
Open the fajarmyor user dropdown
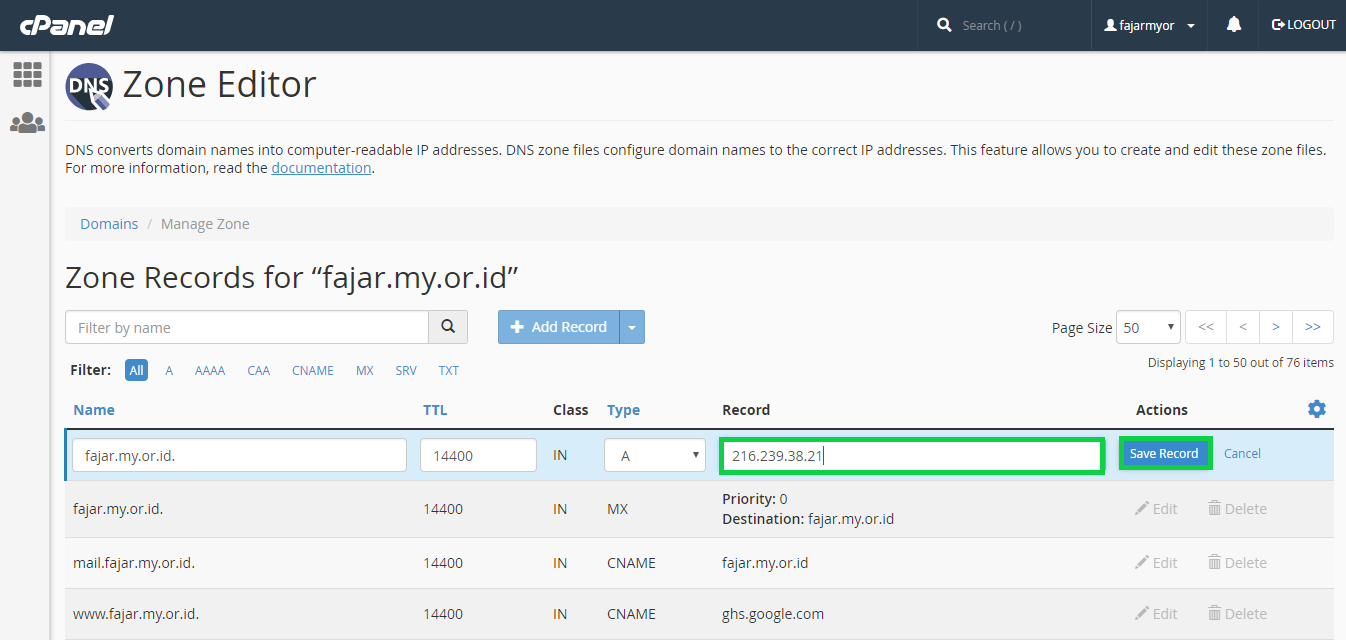point(1150,25)
